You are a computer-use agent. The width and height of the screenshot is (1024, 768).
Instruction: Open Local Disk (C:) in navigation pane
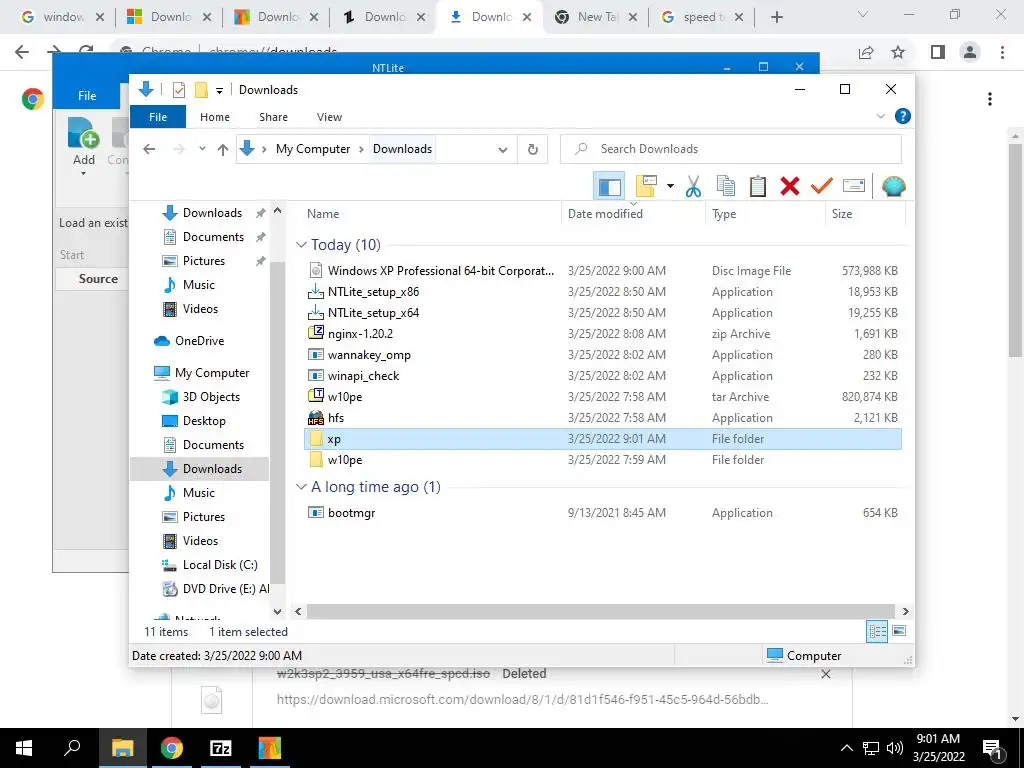click(219, 564)
